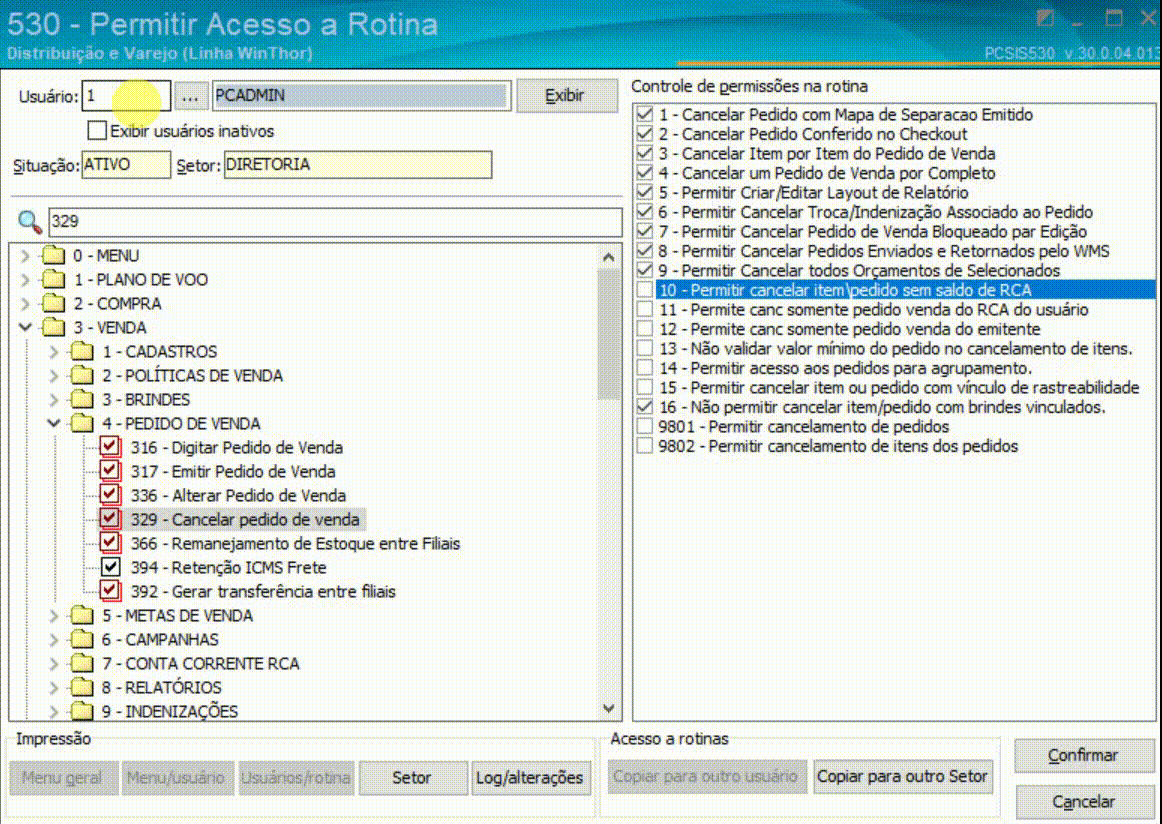Click the Usuário code input field
This screenshot has height=824, width=1162.
point(126,96)
